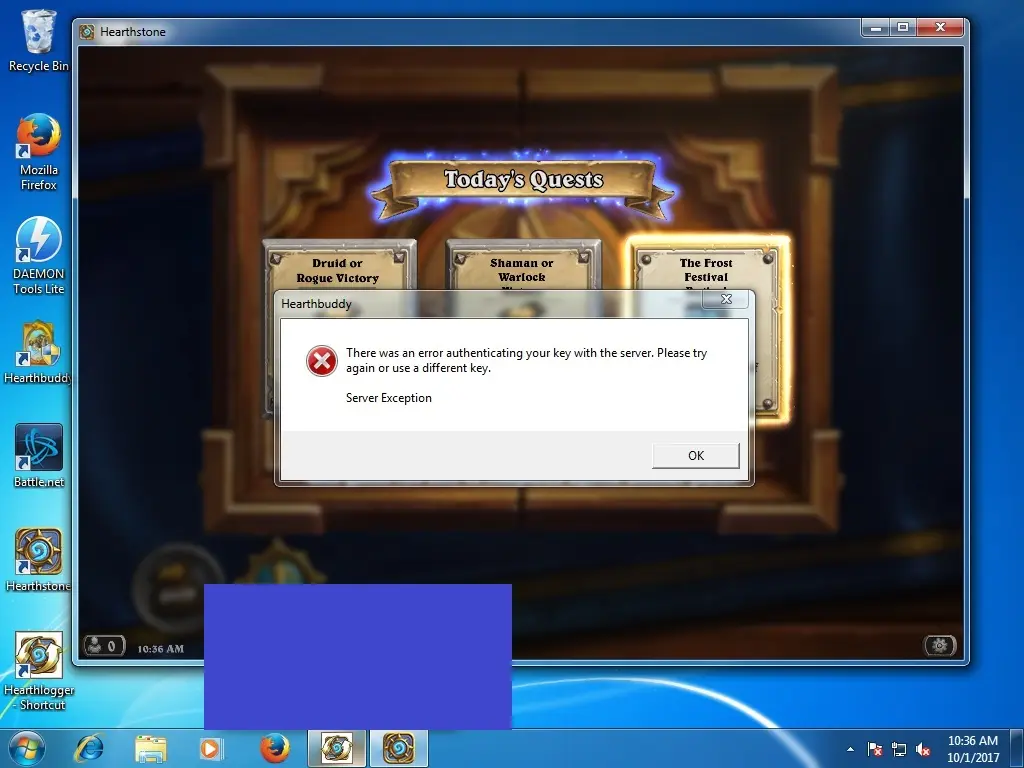
Task: Close the Hearthbuddy error dialog
Action: pyautogui.click(x=726, y=299)
